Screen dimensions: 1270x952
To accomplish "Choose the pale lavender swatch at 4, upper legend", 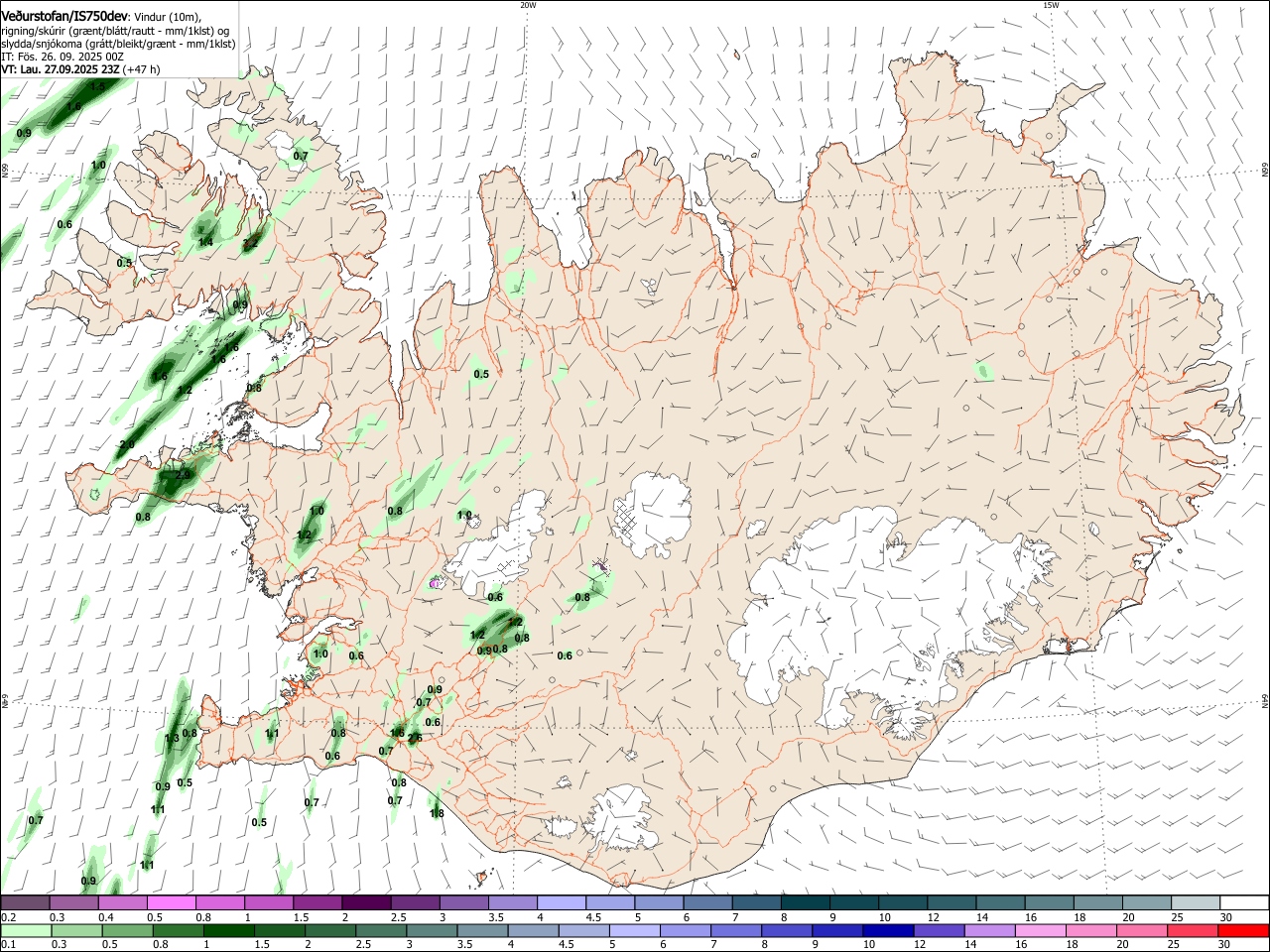I will 562,902.
